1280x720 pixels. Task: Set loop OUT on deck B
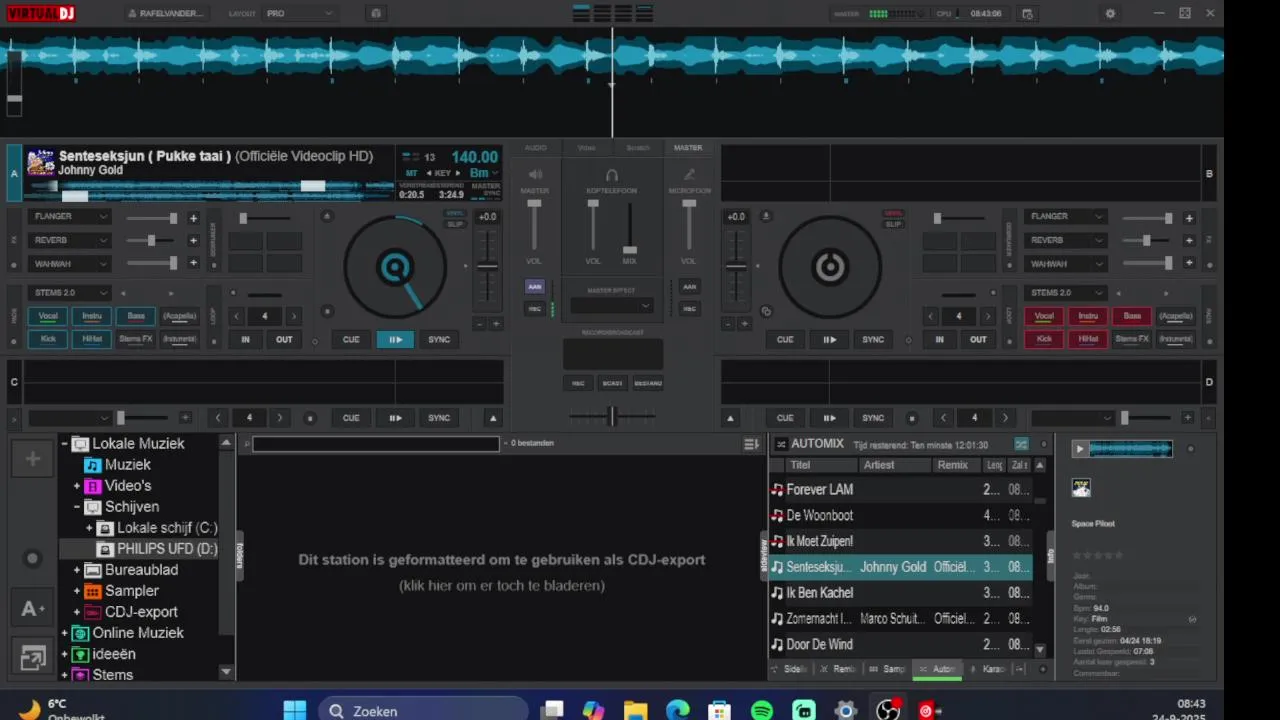[978, 339]
